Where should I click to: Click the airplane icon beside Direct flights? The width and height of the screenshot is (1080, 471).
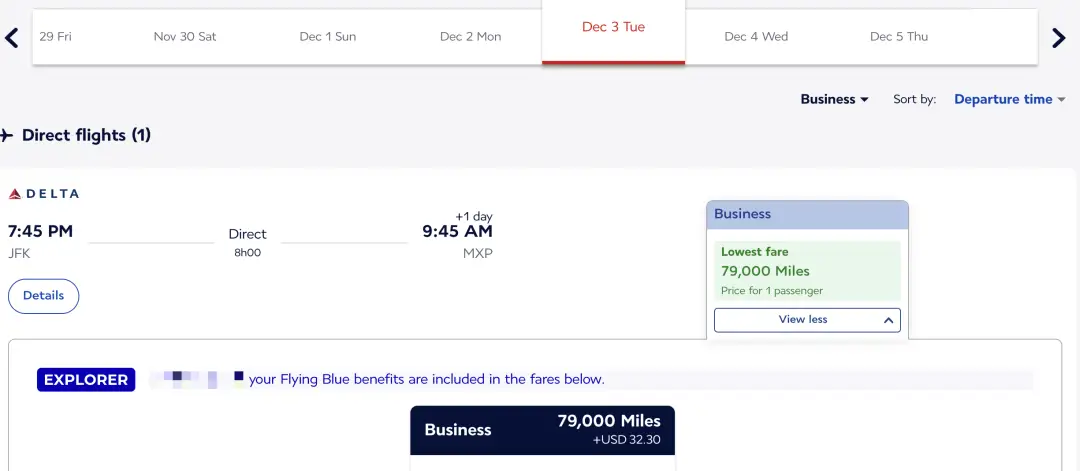click(7, 135)
